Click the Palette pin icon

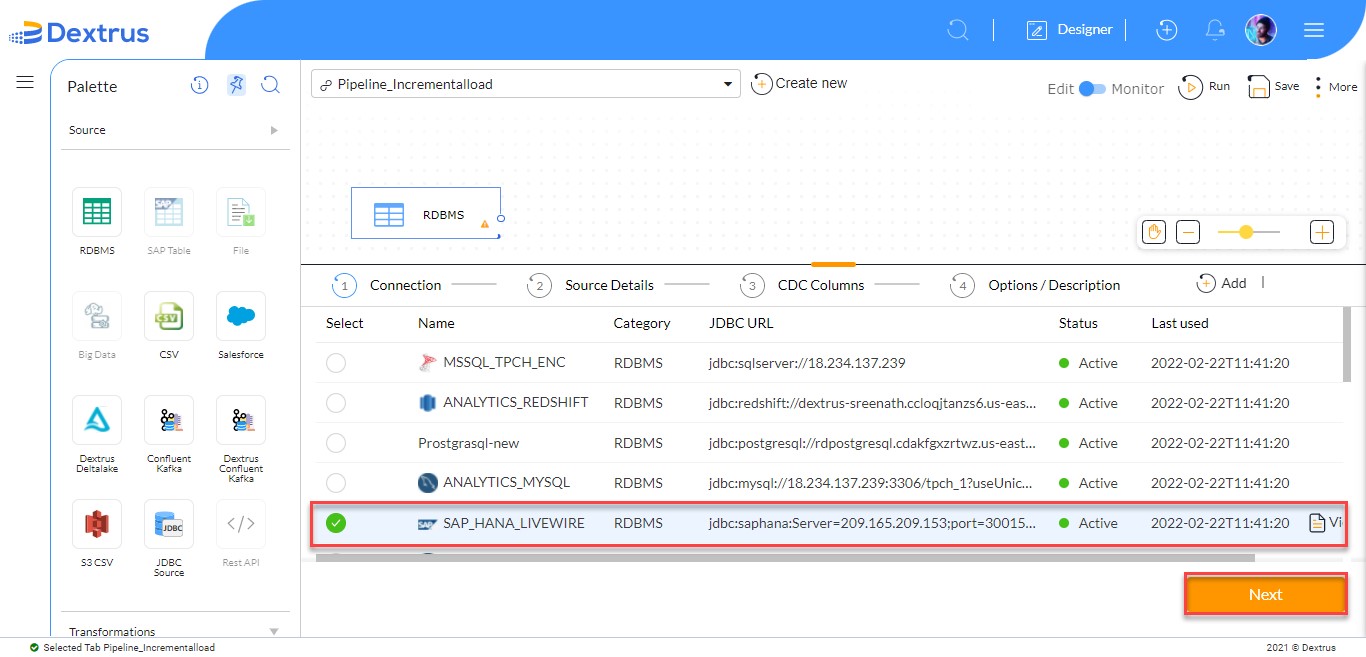(235, 85)
